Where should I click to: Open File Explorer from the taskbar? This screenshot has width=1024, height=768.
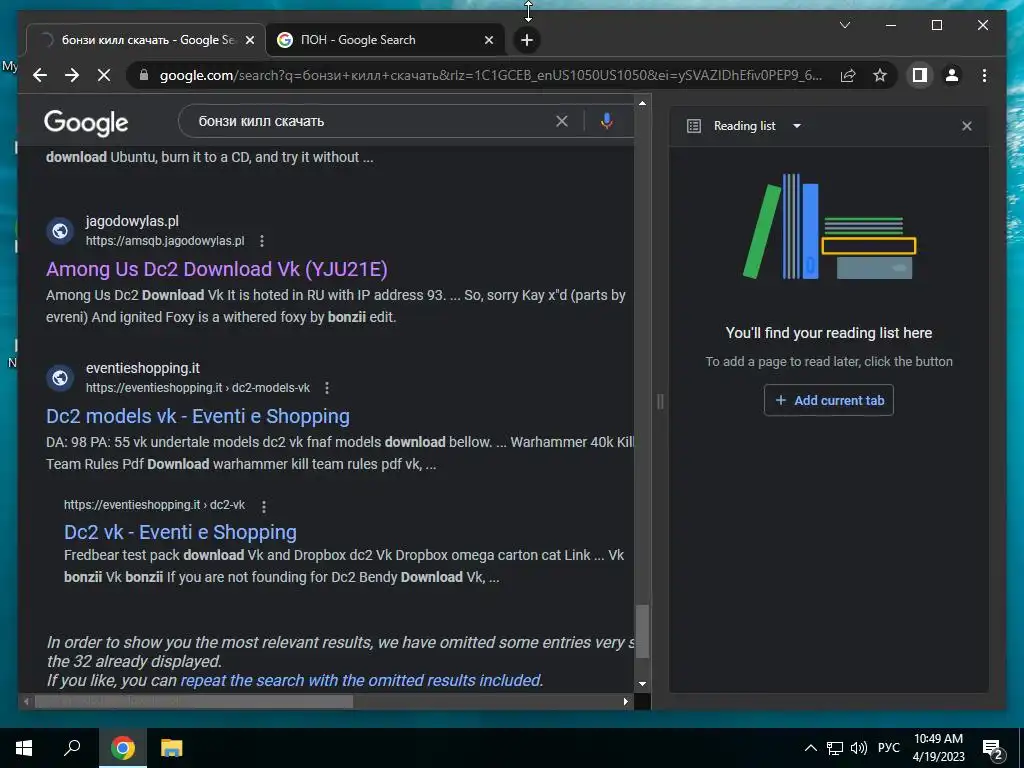(x=172, y=748)
